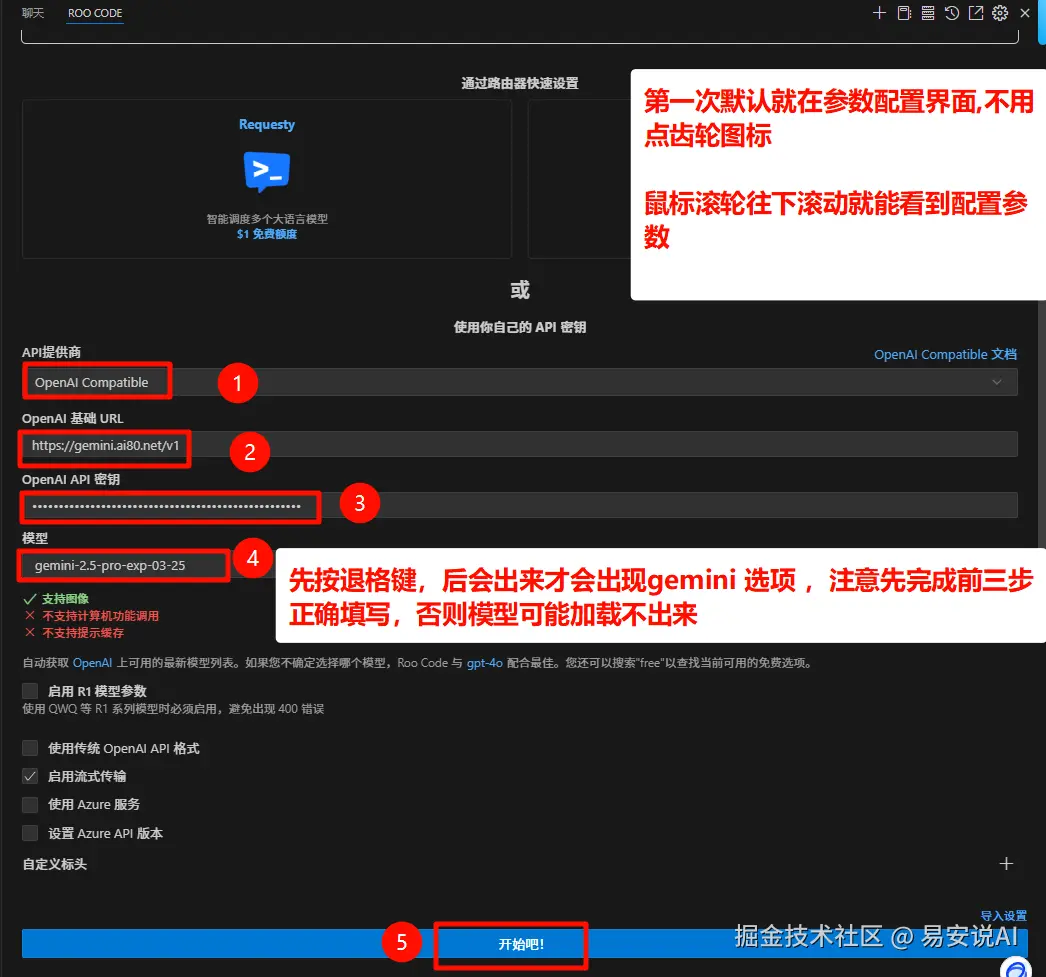Click the Requesty logo icon
The width and height of the screenshot is (1046, 977).
coord(267,171)
